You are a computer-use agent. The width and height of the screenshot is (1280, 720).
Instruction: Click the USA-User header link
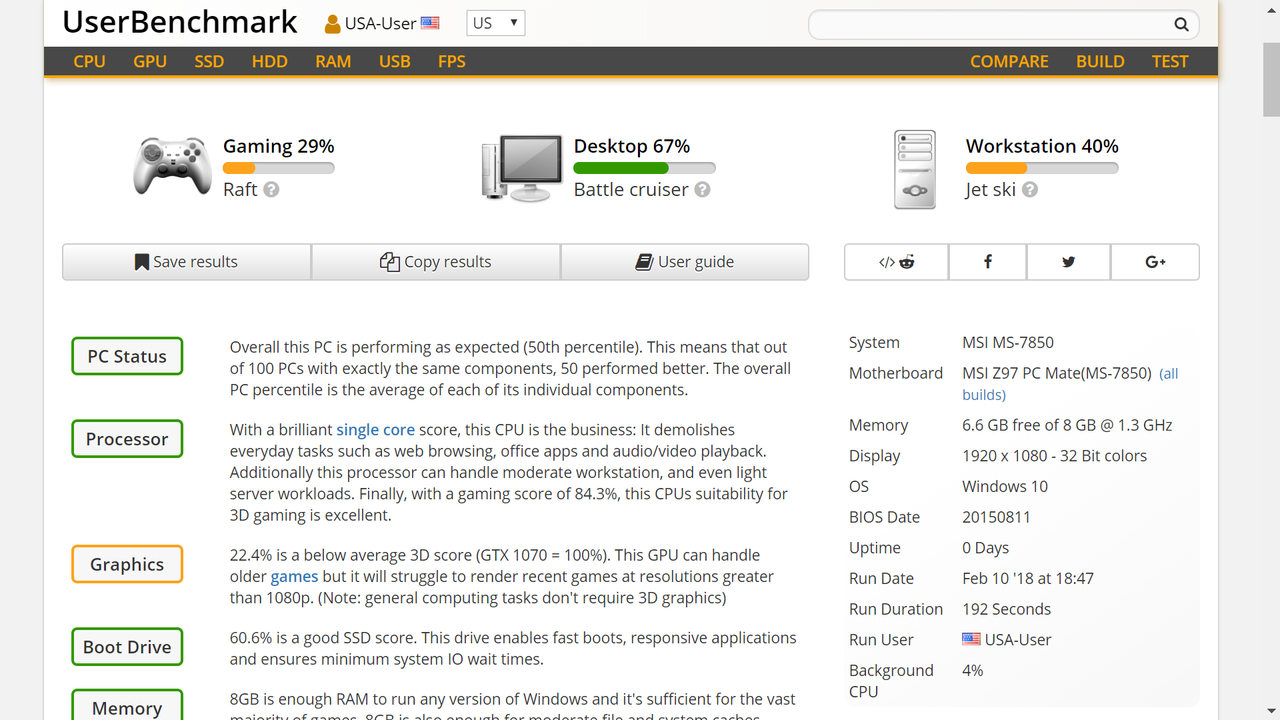click(380, 23)
